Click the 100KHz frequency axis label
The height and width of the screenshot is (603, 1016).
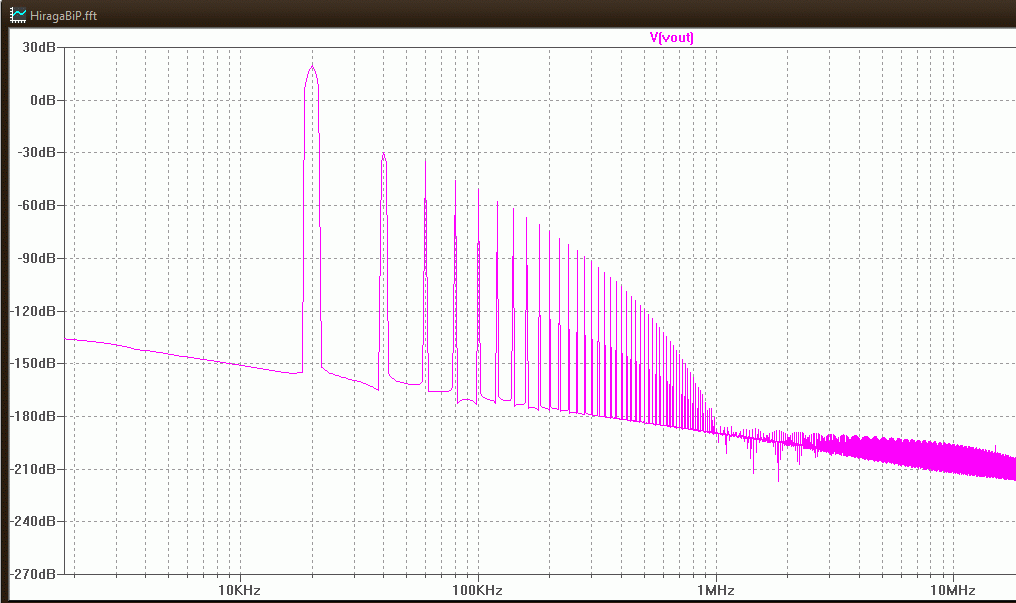pos(478,590)
